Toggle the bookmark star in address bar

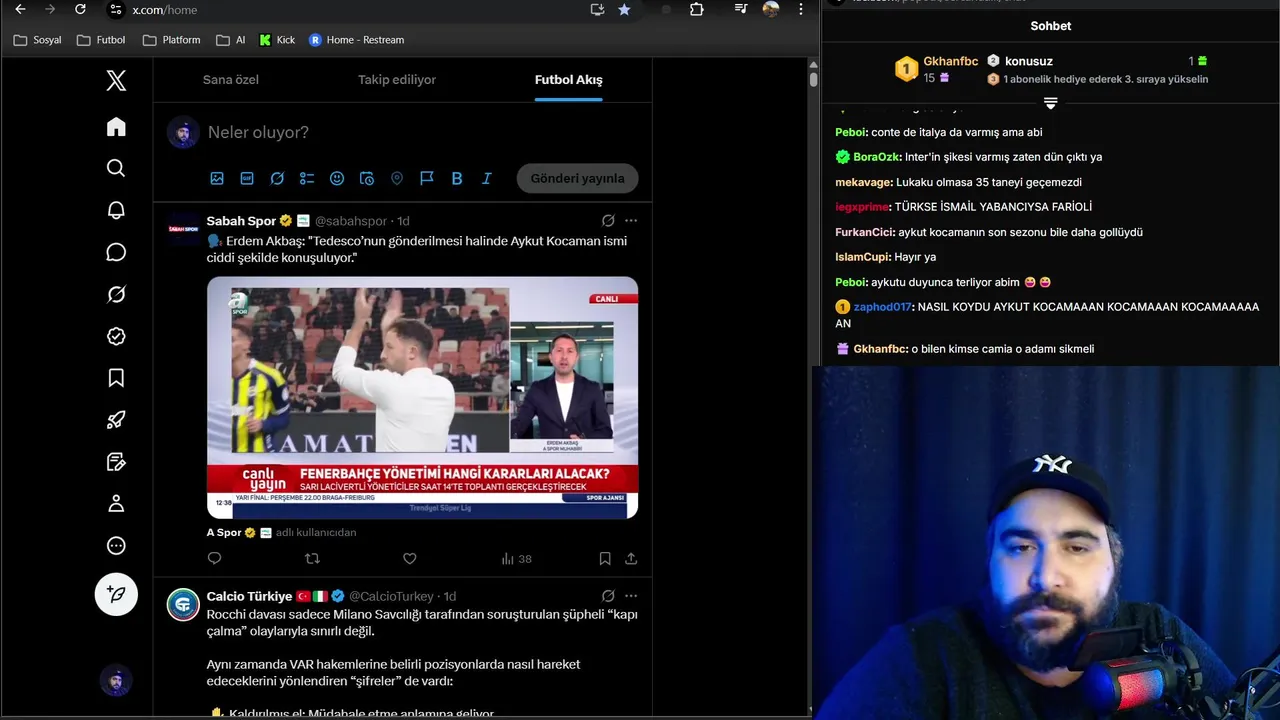pos(624,9)
